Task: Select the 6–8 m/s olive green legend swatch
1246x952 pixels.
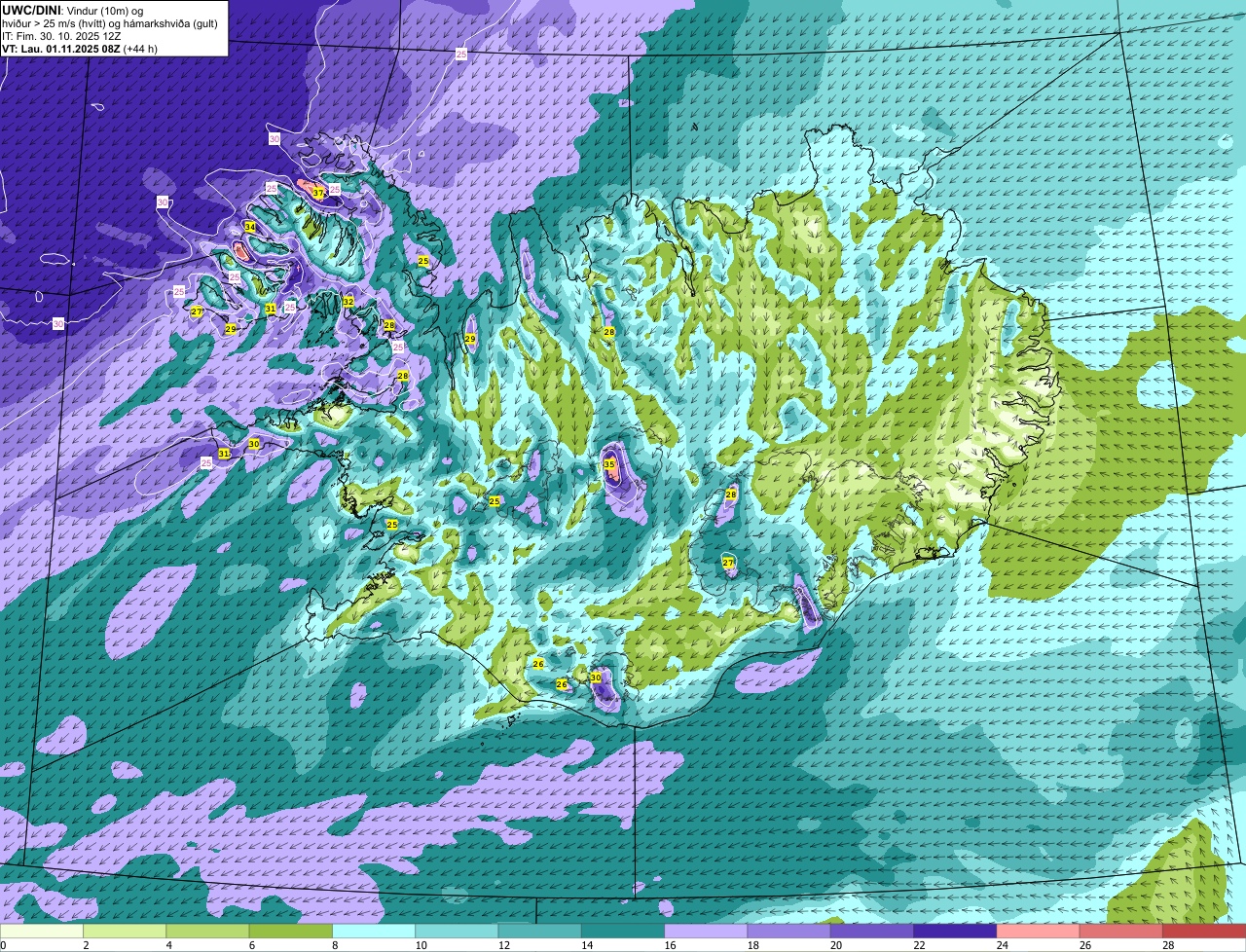Action: point(291,932)
